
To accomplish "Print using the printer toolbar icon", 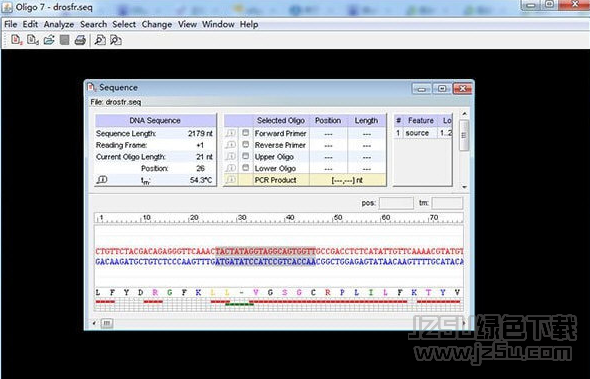I will [x=80, y=40].
